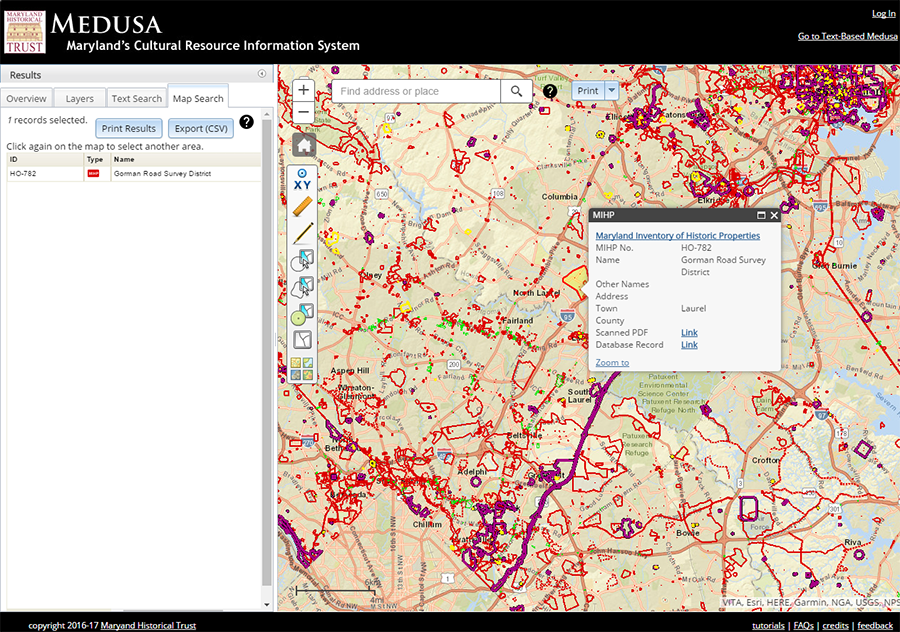900x632 pixels.
Task: Return map to home extent
Action: click(x=304, y=146)
